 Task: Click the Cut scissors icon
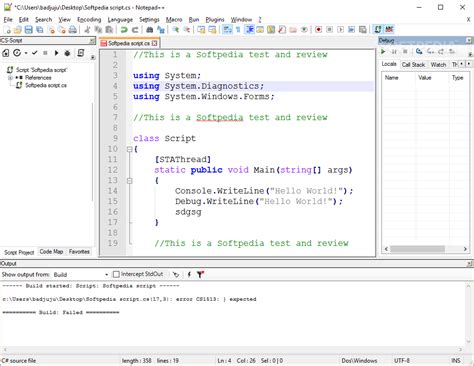pos(87,30)
